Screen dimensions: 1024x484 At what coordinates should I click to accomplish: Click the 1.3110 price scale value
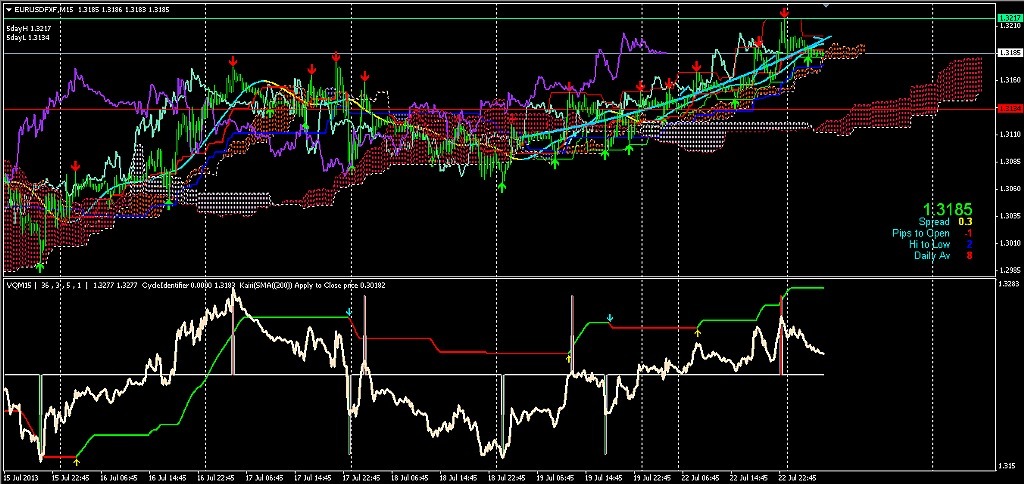click(1009, 135)
